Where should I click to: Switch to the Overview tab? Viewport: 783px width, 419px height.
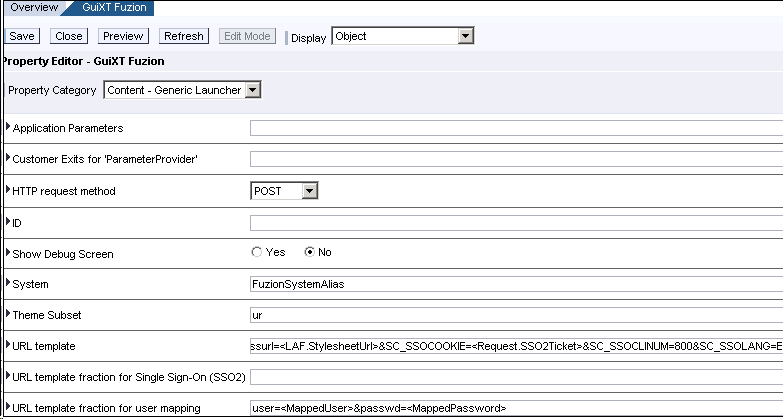click(x=33, y=7)
